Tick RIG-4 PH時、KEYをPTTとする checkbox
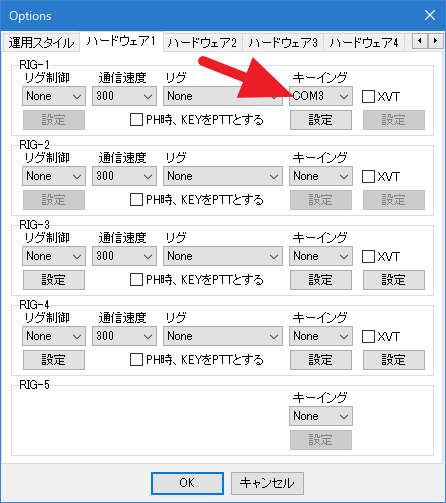446x503 pixels. point(136,360)
